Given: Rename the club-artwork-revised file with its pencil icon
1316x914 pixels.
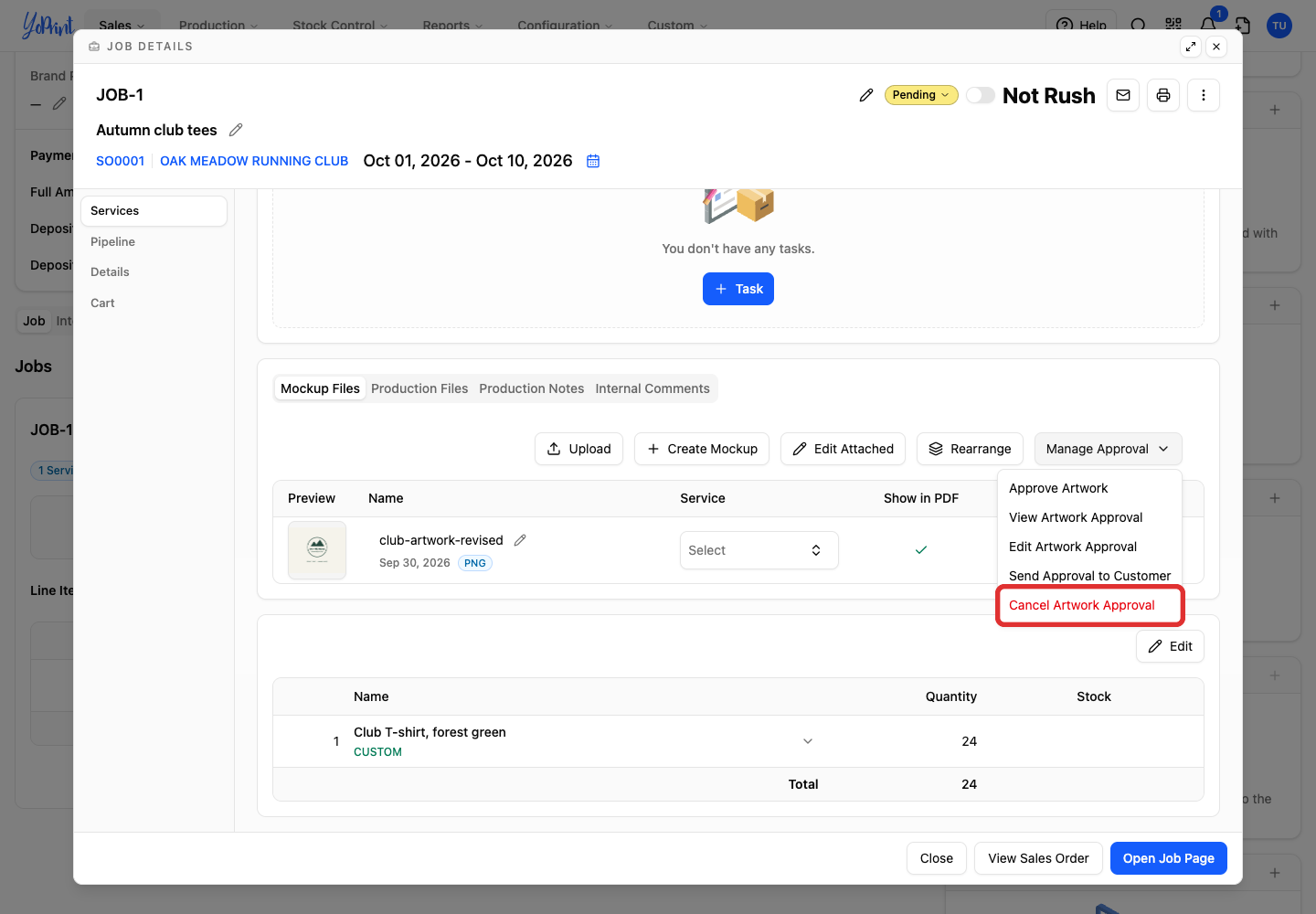Looking at the screenshot, I should pos(520,540).
